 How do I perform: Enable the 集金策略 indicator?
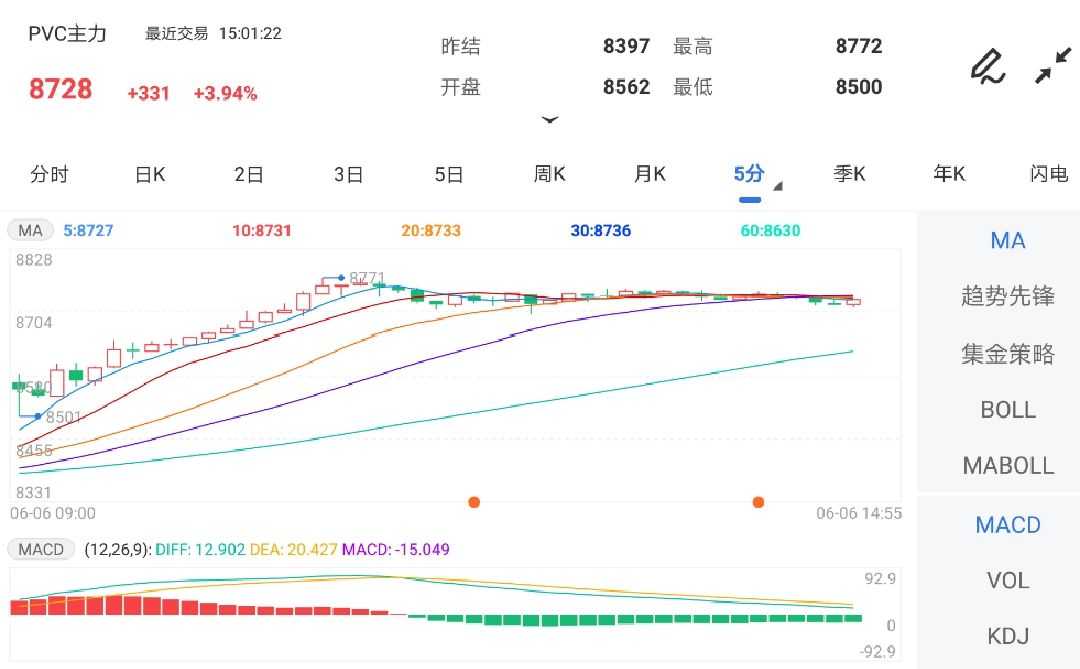[1008, 353]
